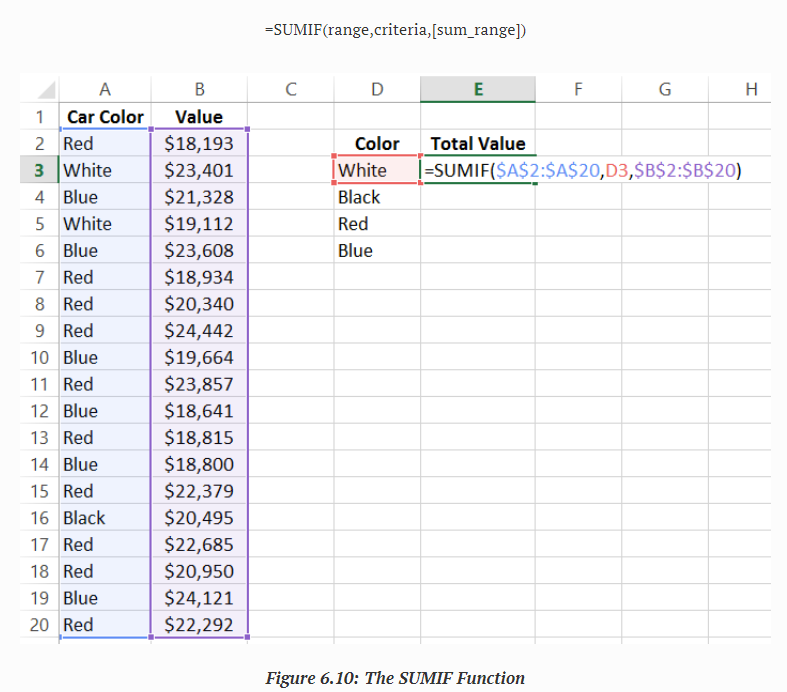Click the Car Color header cell
Screen dimensions: 787x692
click(105, 117)
